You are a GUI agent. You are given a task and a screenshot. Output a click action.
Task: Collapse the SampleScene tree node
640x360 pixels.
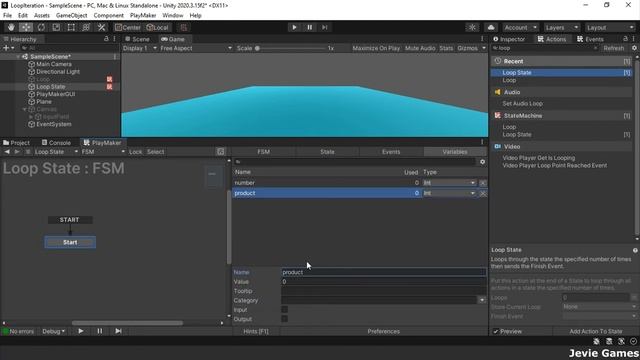coord(18,57)
